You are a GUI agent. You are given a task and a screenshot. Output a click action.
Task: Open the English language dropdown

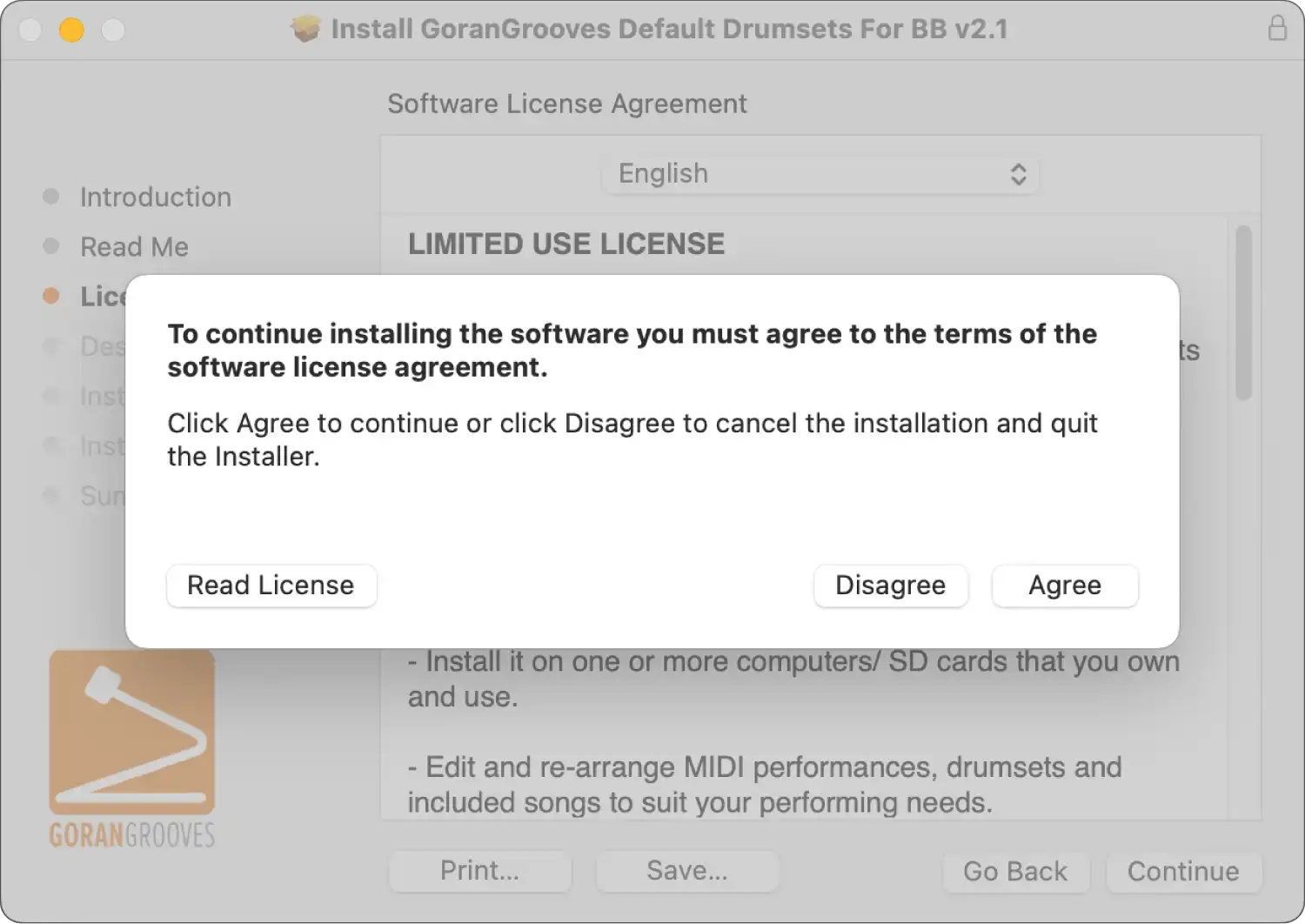(820, 174)
